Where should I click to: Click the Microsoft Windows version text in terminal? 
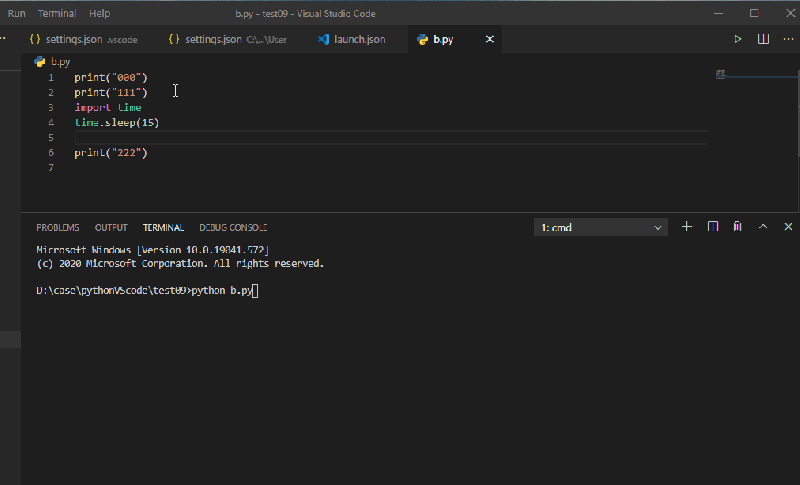[x=153, y=250]
